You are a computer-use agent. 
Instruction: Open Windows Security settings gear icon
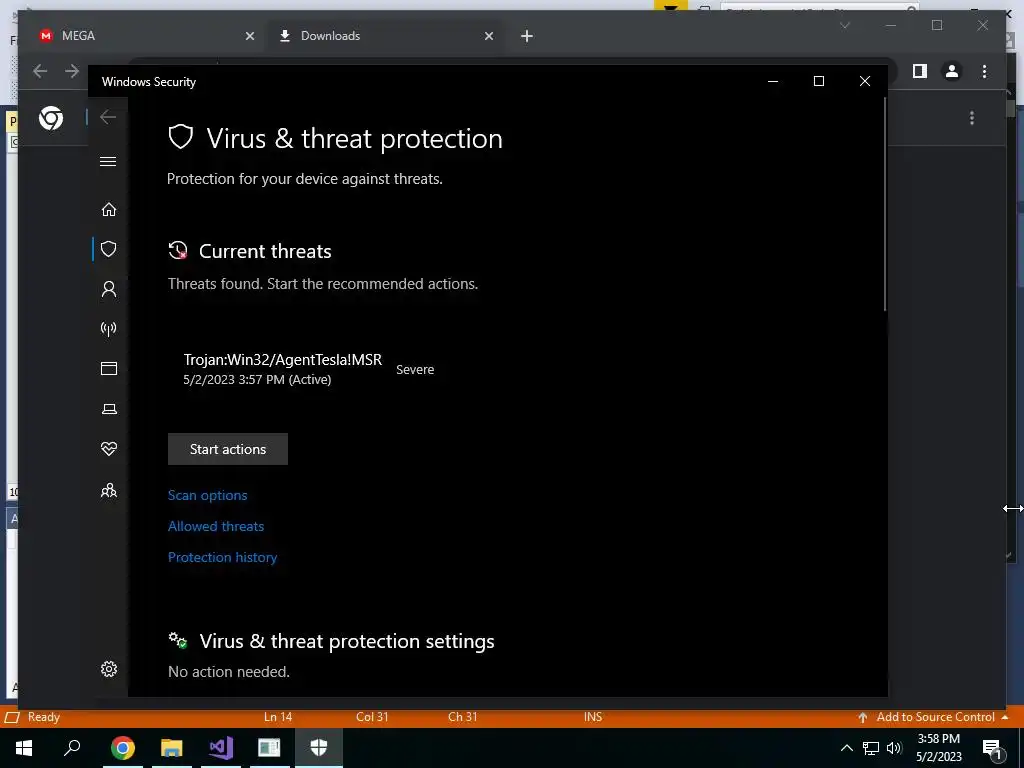click(x=108, y=669)
